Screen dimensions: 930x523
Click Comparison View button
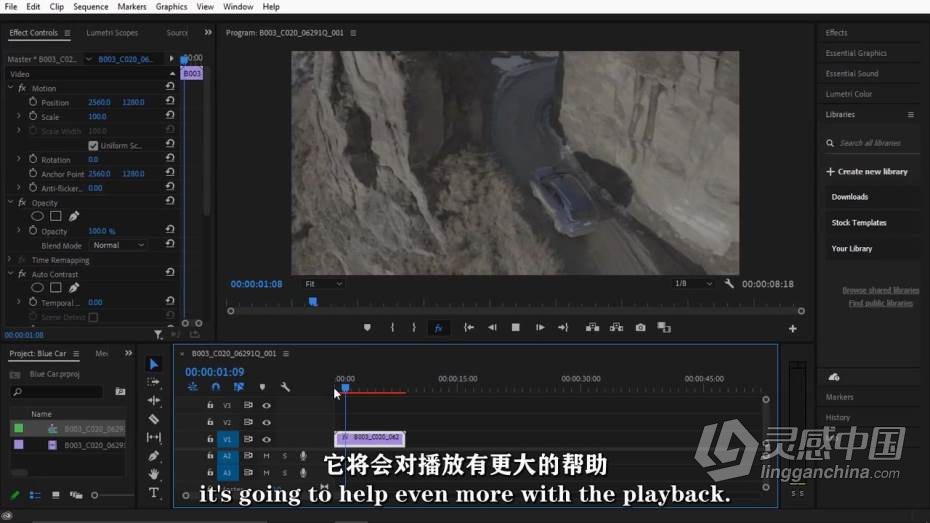[x=664, y=327]
